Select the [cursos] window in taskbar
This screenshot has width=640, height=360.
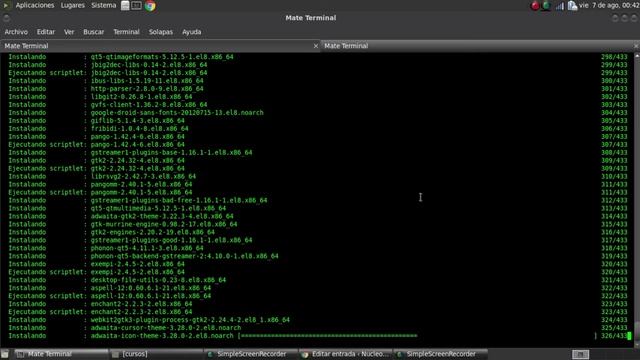click(156, 354)
